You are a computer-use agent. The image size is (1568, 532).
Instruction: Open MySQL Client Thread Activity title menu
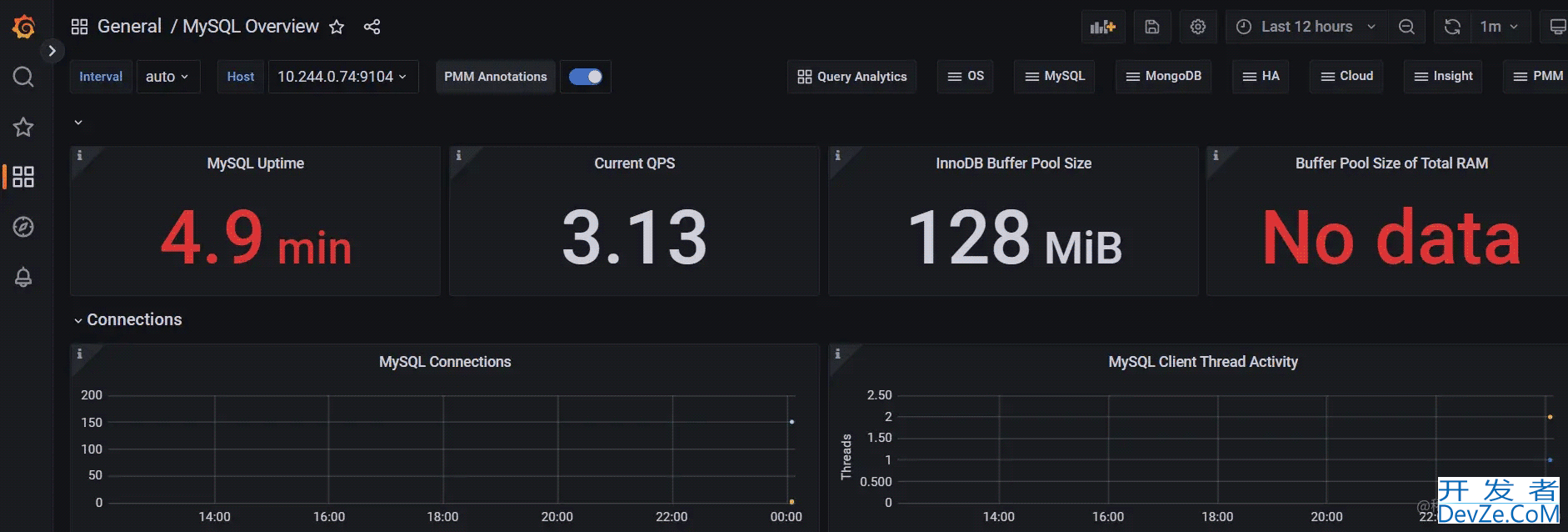(x=1203, y=362)
